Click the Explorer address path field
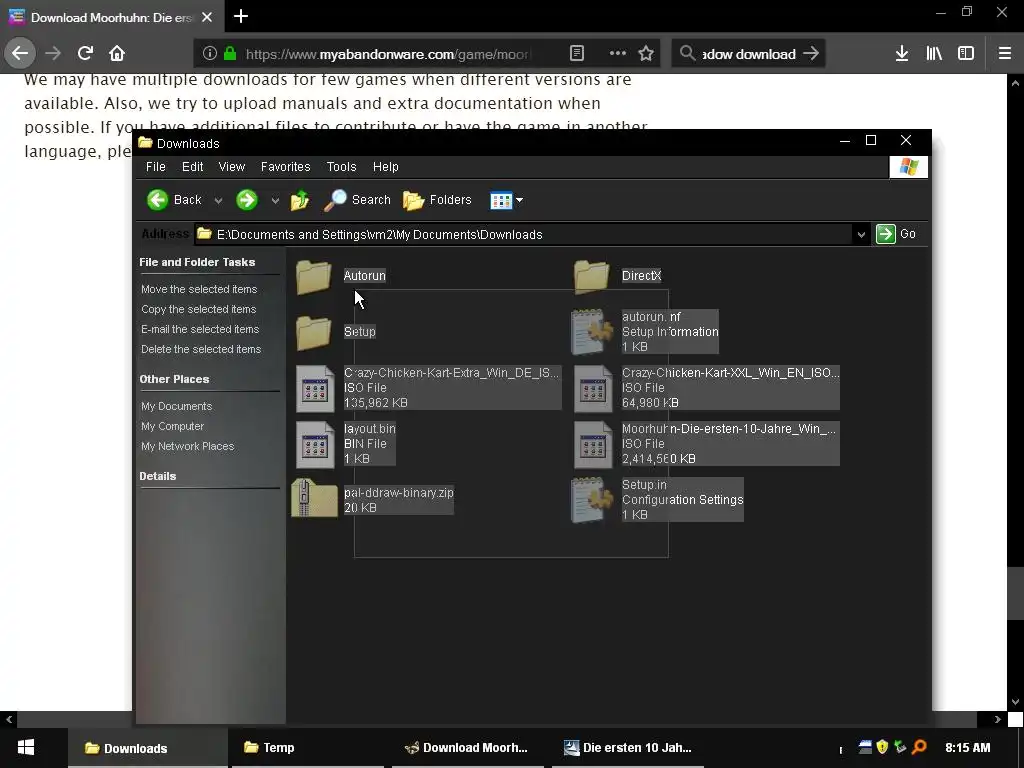 [524, 234]
